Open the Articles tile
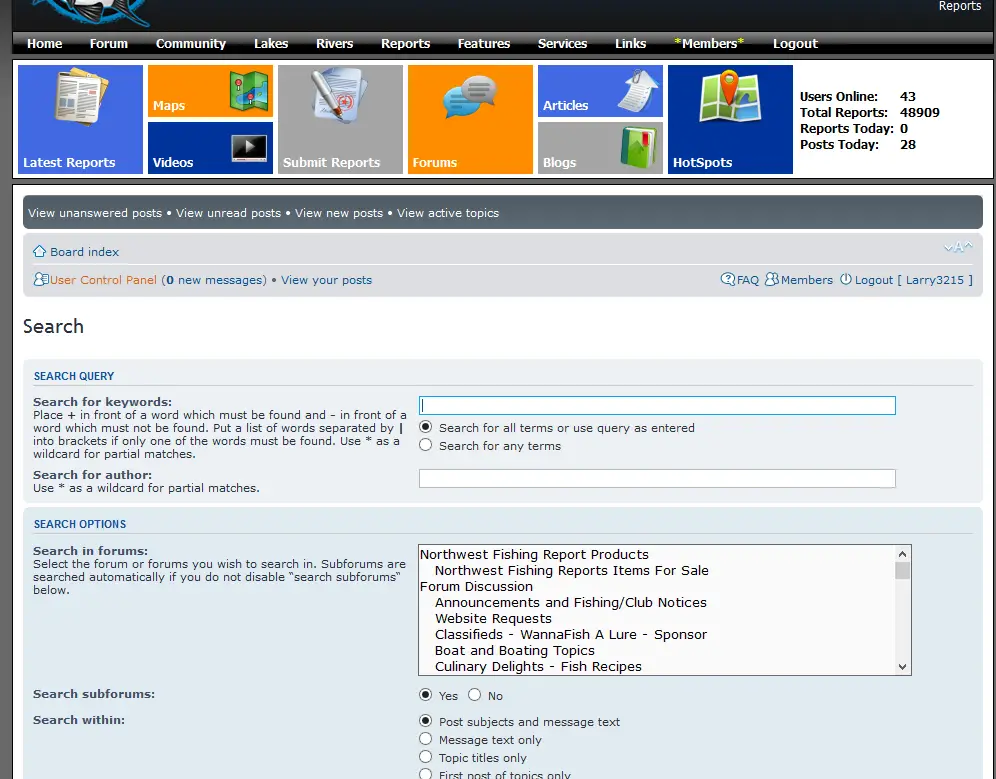 click(x=600, y=91)
